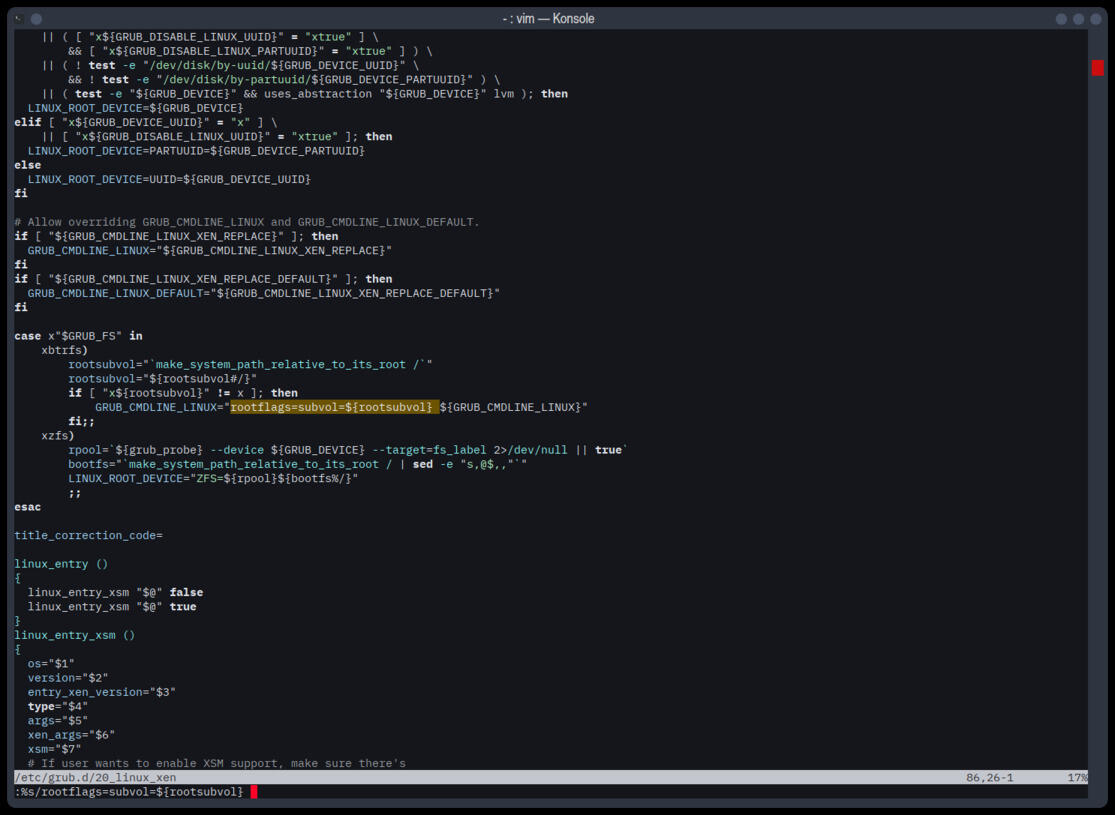Click 'make_system_path_relative_to_its_root /' in rootsubvol line
The height and width of the screenshot is (815, 1115).
point(287,364)
